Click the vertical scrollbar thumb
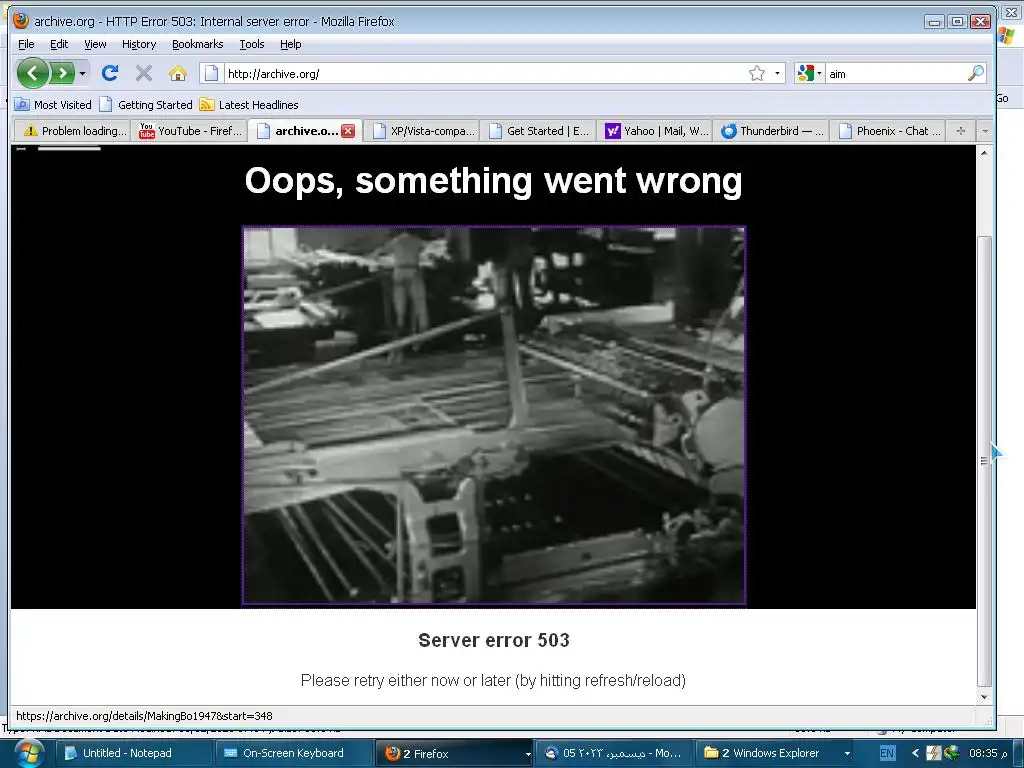Viewport: 1024px width, 768px height. 984,460
